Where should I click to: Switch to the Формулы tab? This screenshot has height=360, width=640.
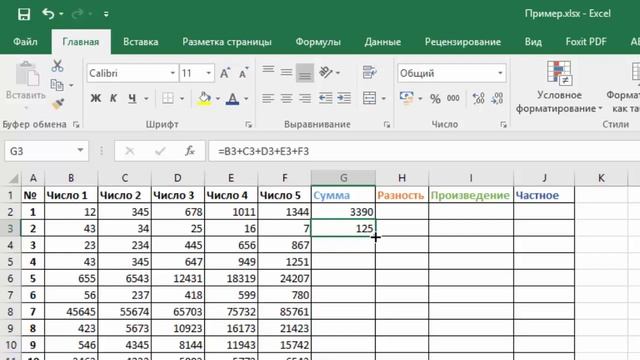(x=318, y=42)
